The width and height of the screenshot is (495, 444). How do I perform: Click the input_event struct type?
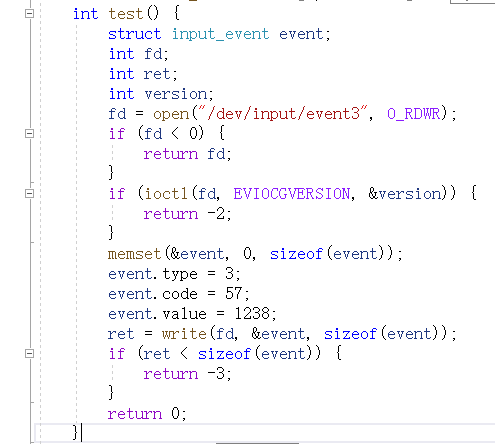coord(220,35)
